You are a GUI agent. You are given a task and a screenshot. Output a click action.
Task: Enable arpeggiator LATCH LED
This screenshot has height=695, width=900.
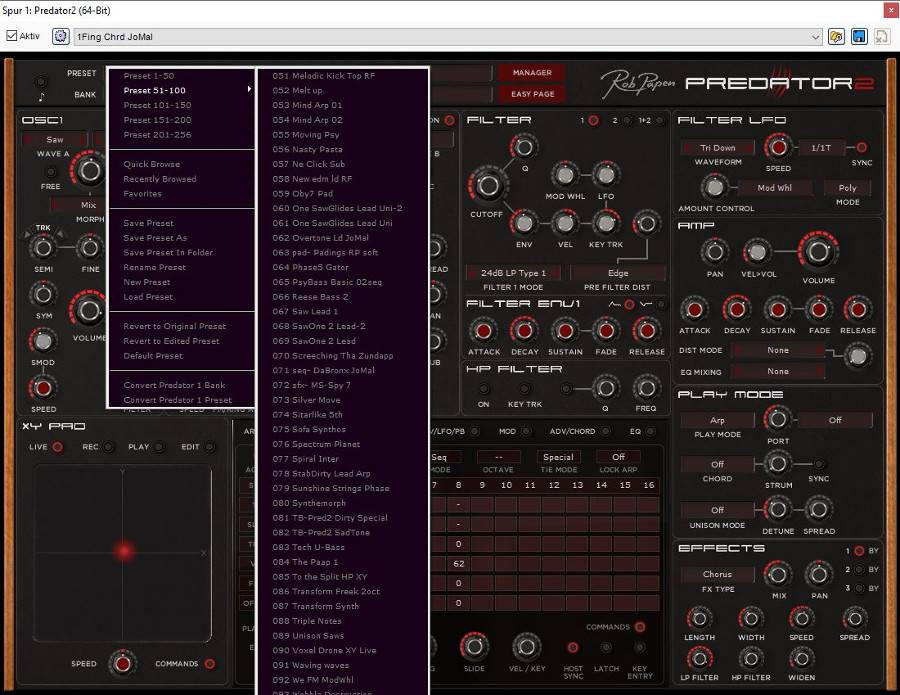coord(606,647)
